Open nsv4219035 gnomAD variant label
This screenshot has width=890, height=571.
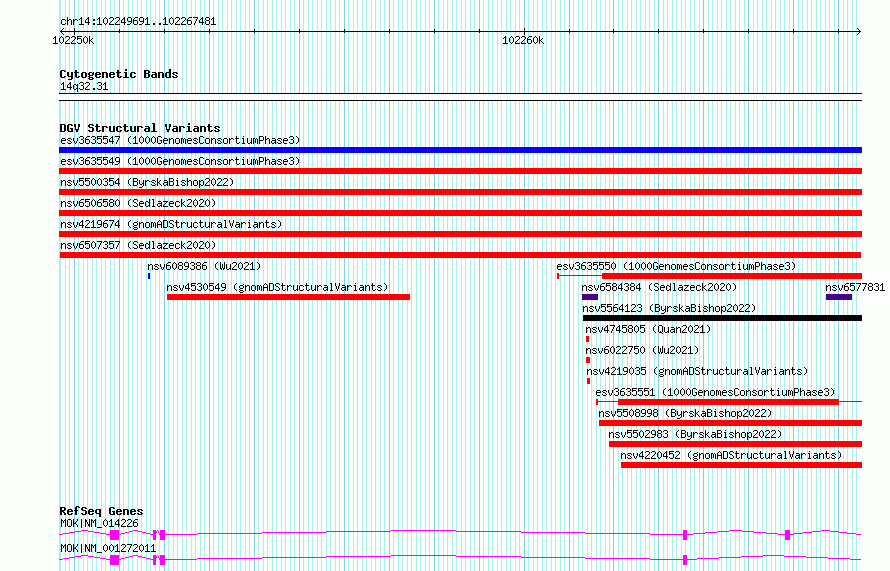pyautogui.click(x=697, y=371)
